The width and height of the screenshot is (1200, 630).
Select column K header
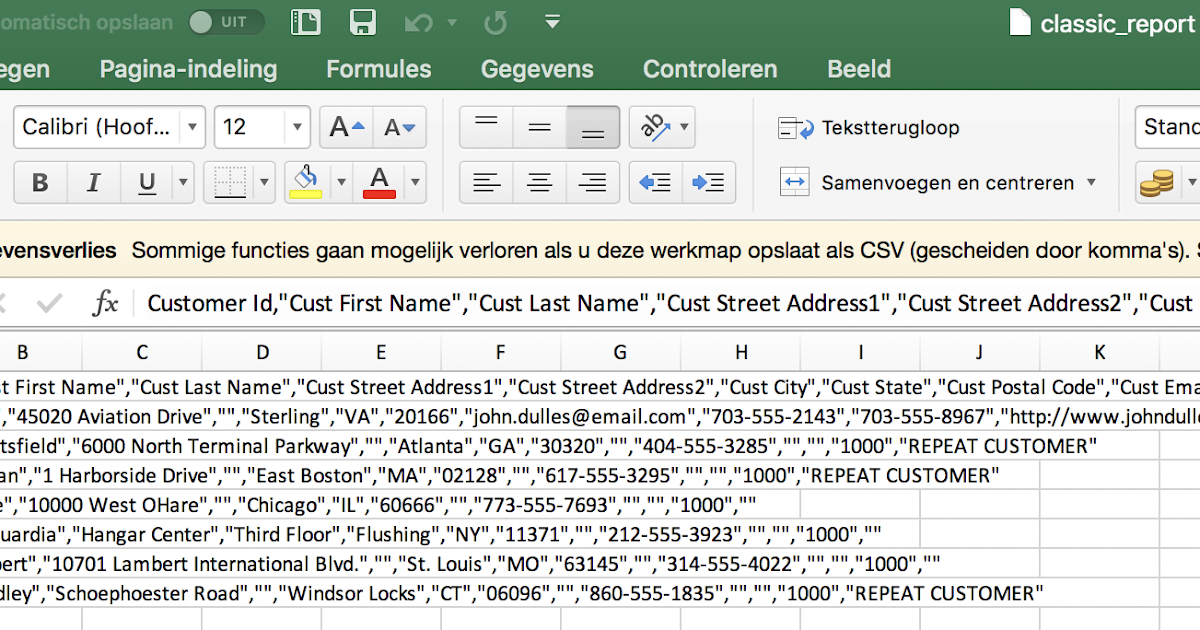pyautogui.click(x=1099, y=352)
